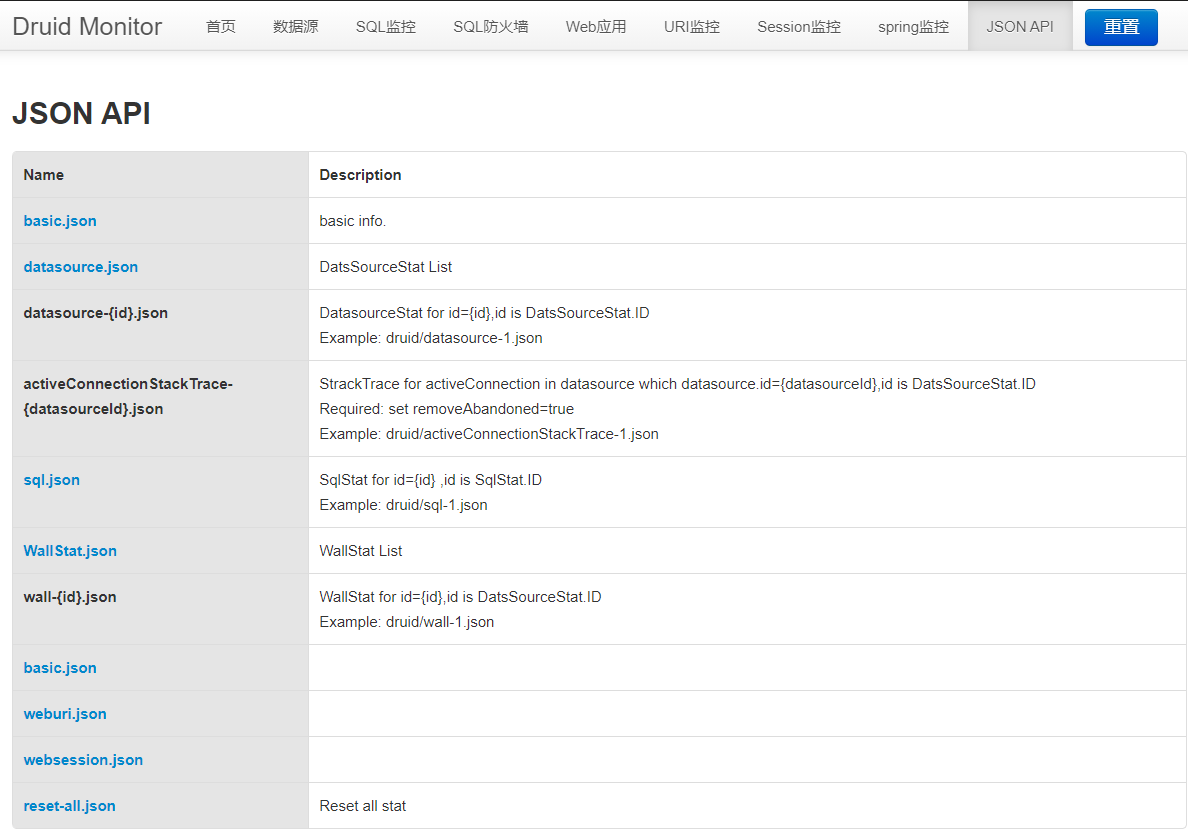Click the 'WallStat List' description
1188x832 pixels.
coord(361,551)
